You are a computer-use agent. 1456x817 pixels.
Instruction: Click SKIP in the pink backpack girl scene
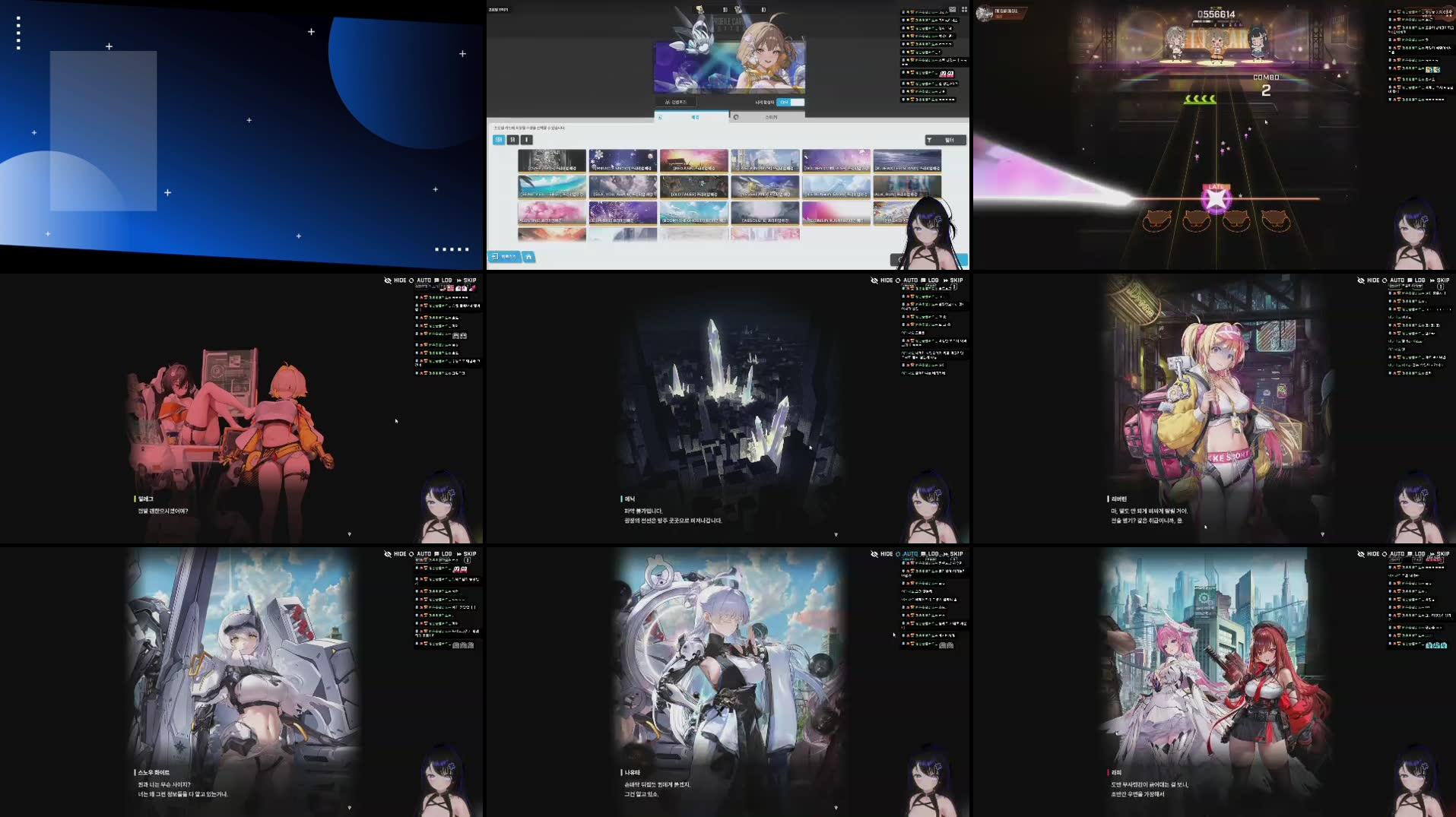point(1439,280)
